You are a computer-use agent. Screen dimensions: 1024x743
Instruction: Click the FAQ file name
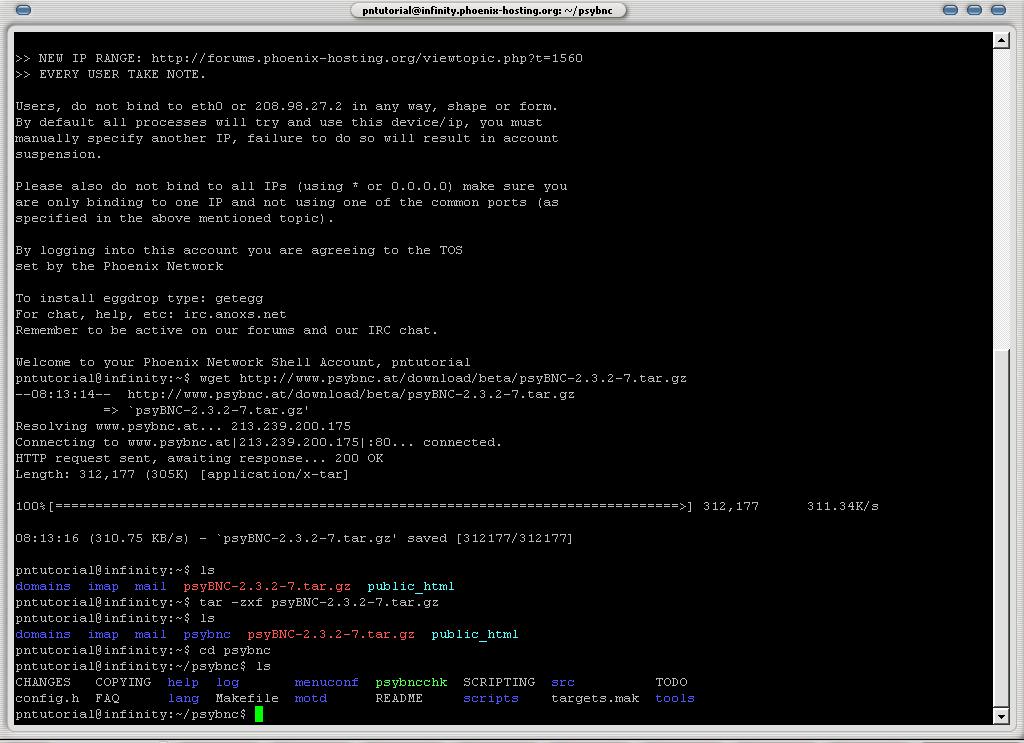tap(107, 699)
